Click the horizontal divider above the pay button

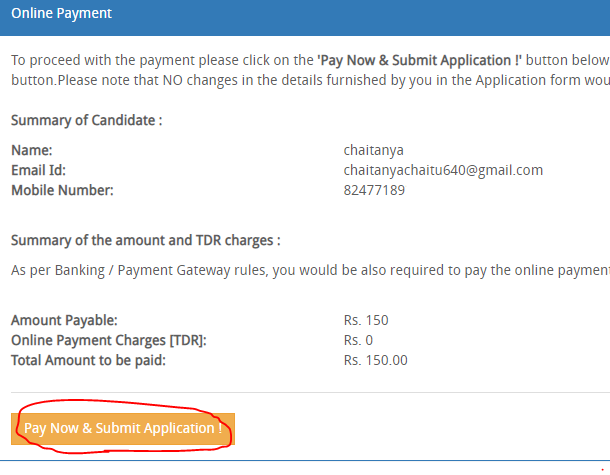pos(310,393)
